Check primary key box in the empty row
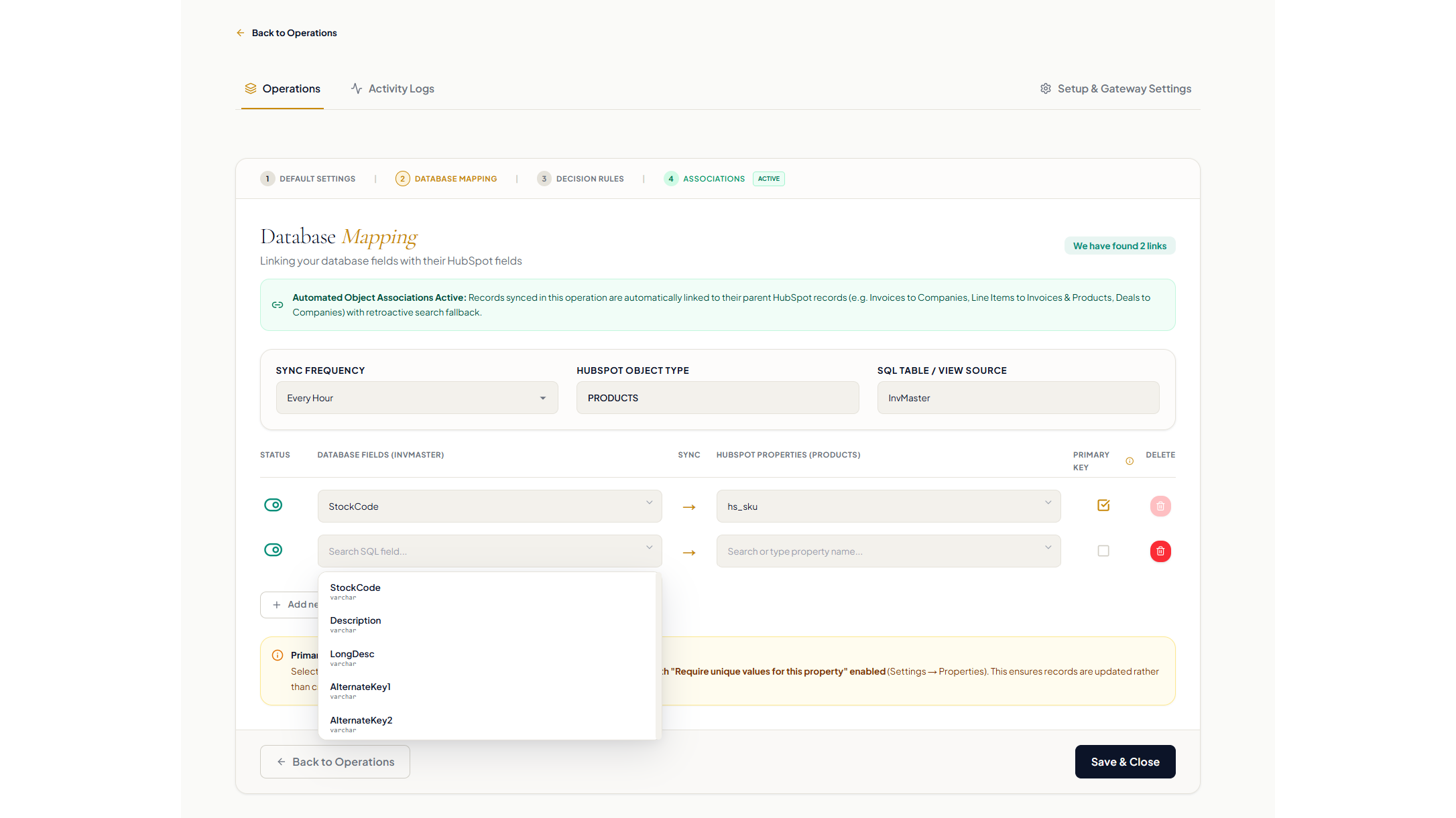 click(1103, 551)
